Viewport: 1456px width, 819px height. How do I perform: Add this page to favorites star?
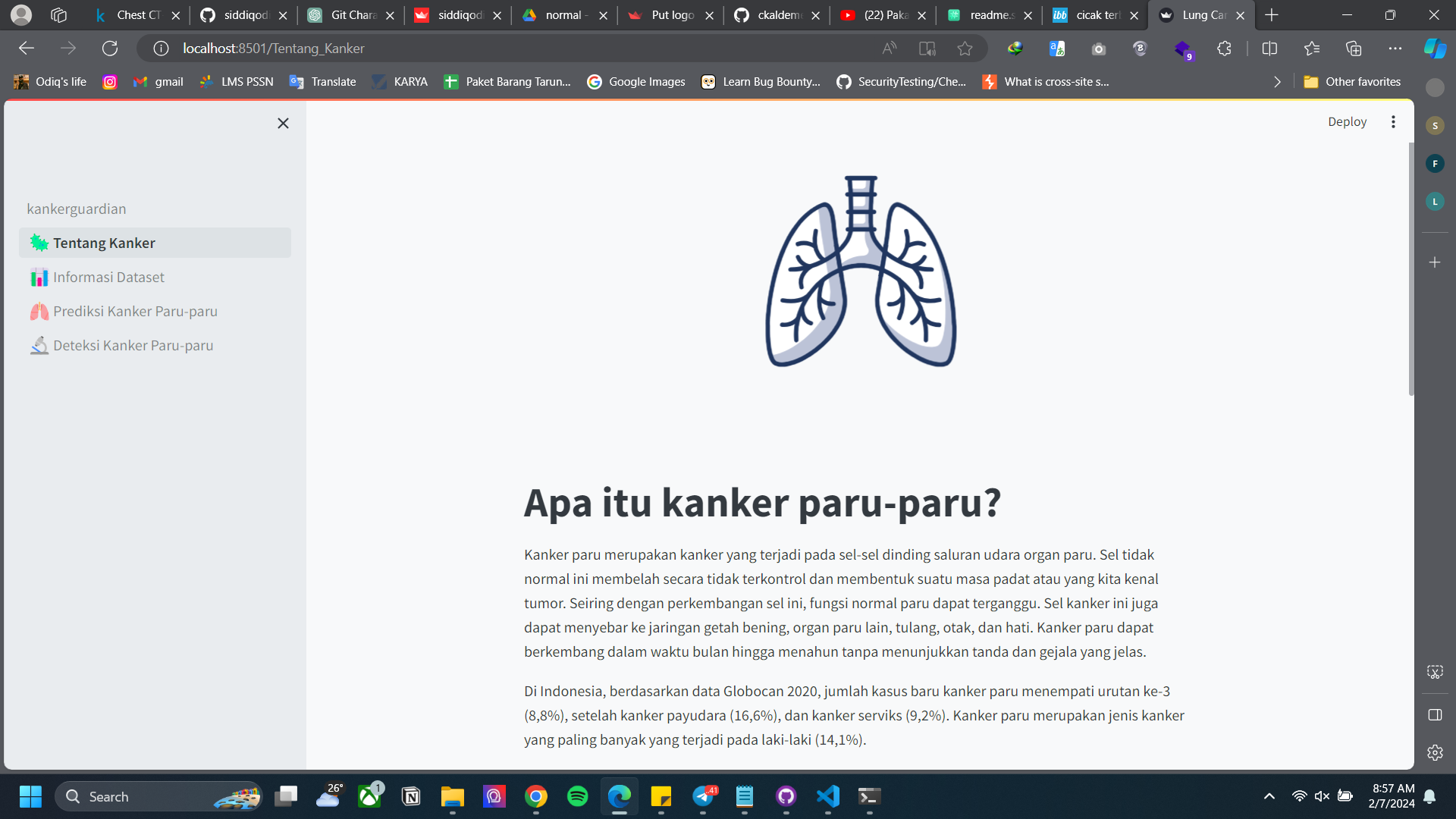tap(965, 49)
